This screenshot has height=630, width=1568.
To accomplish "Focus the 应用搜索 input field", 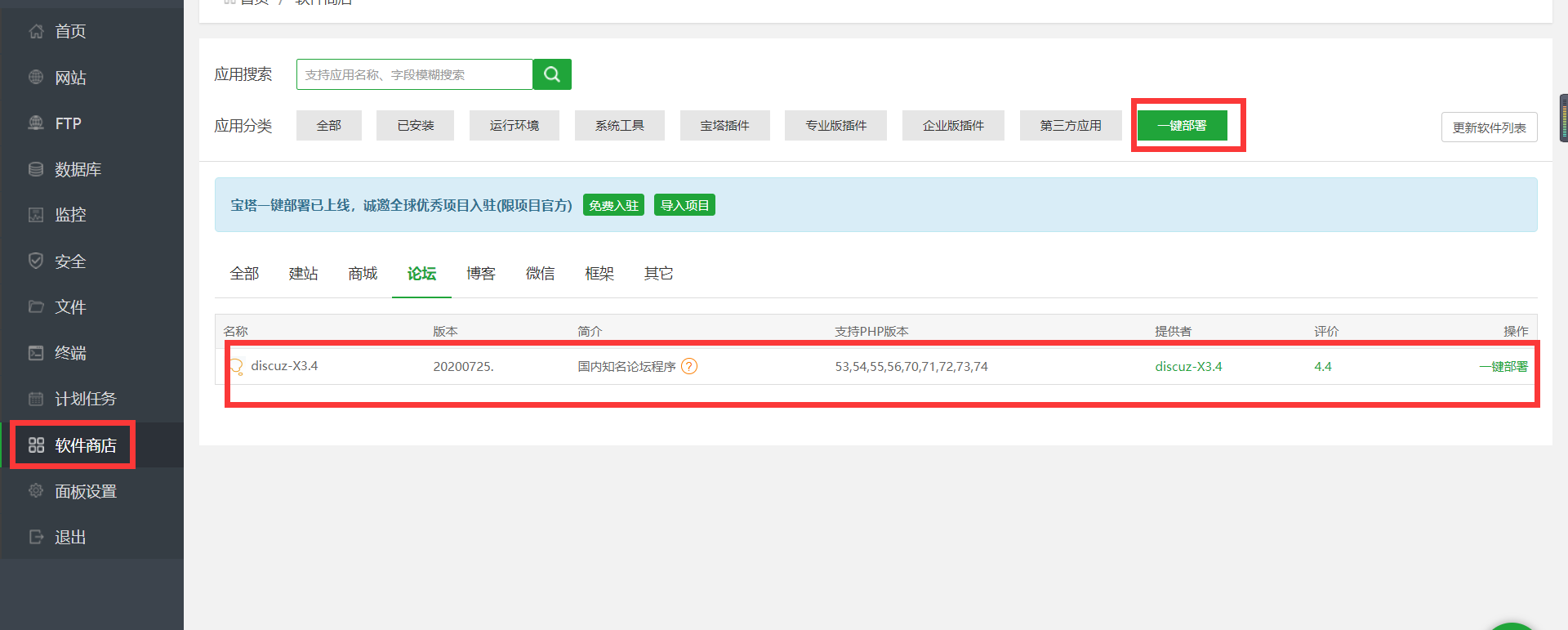I will click(415, 74).
